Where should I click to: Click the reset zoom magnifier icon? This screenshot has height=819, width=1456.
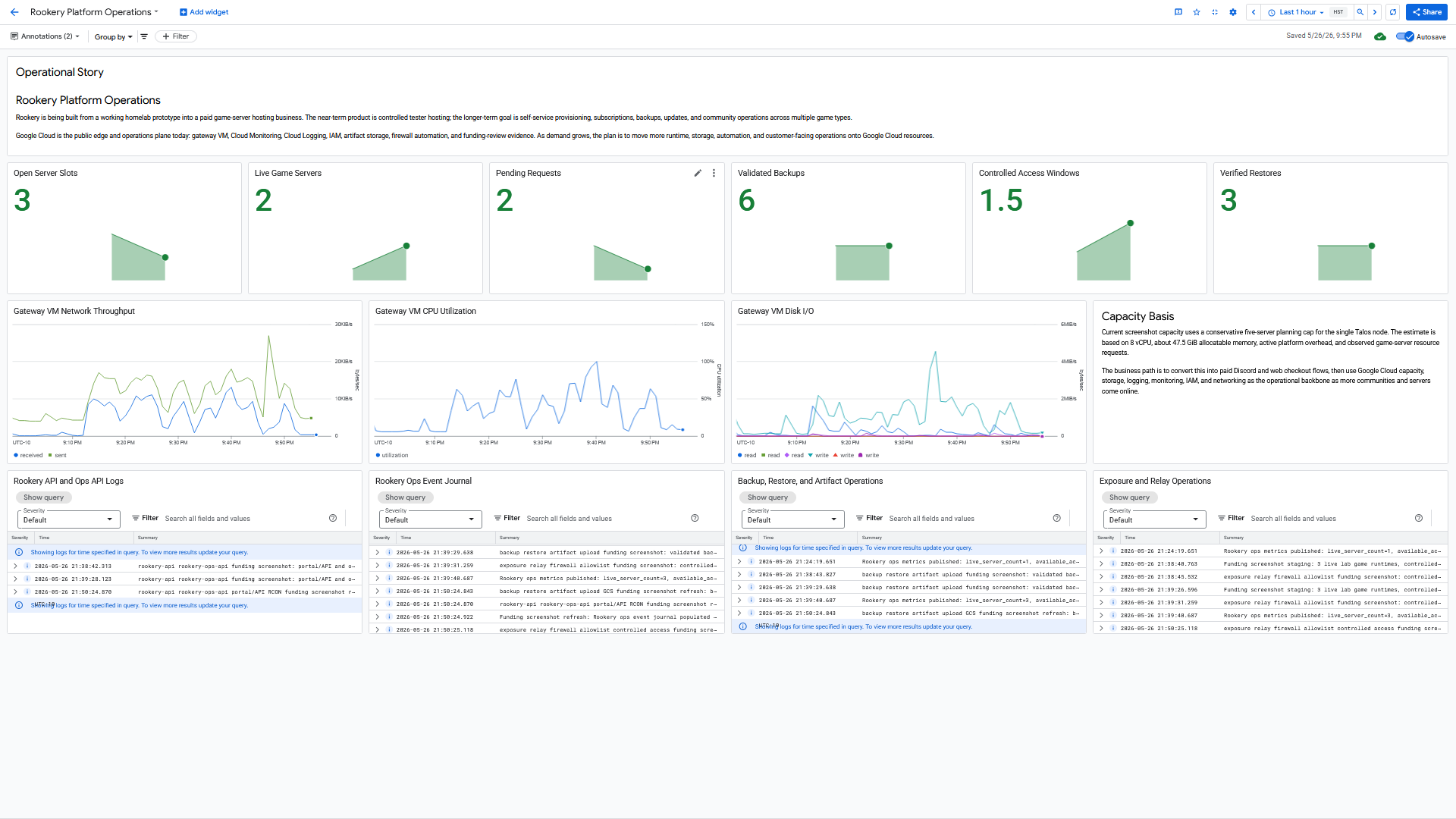click(1360, 12)
